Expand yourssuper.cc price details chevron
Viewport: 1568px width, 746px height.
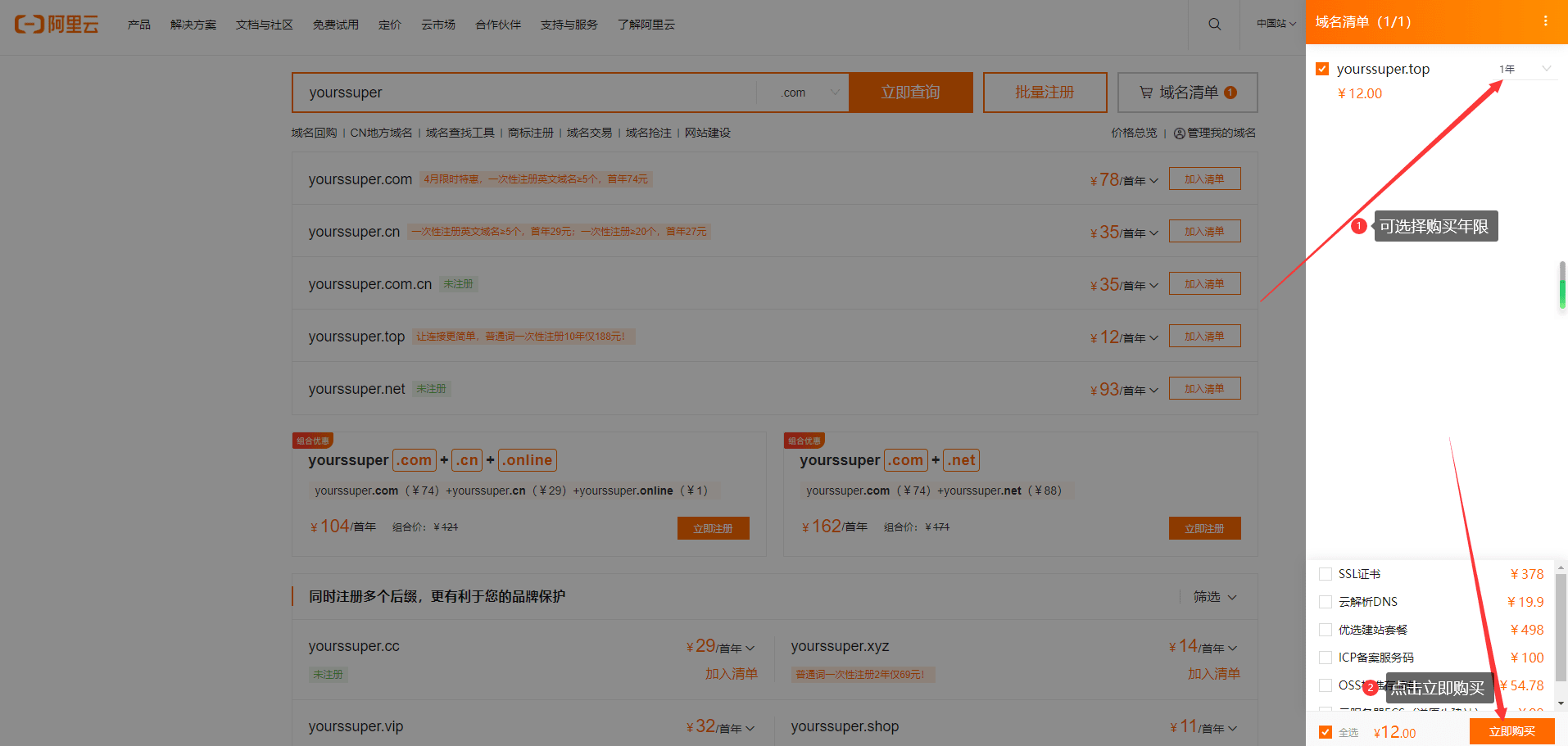point(750,649)
